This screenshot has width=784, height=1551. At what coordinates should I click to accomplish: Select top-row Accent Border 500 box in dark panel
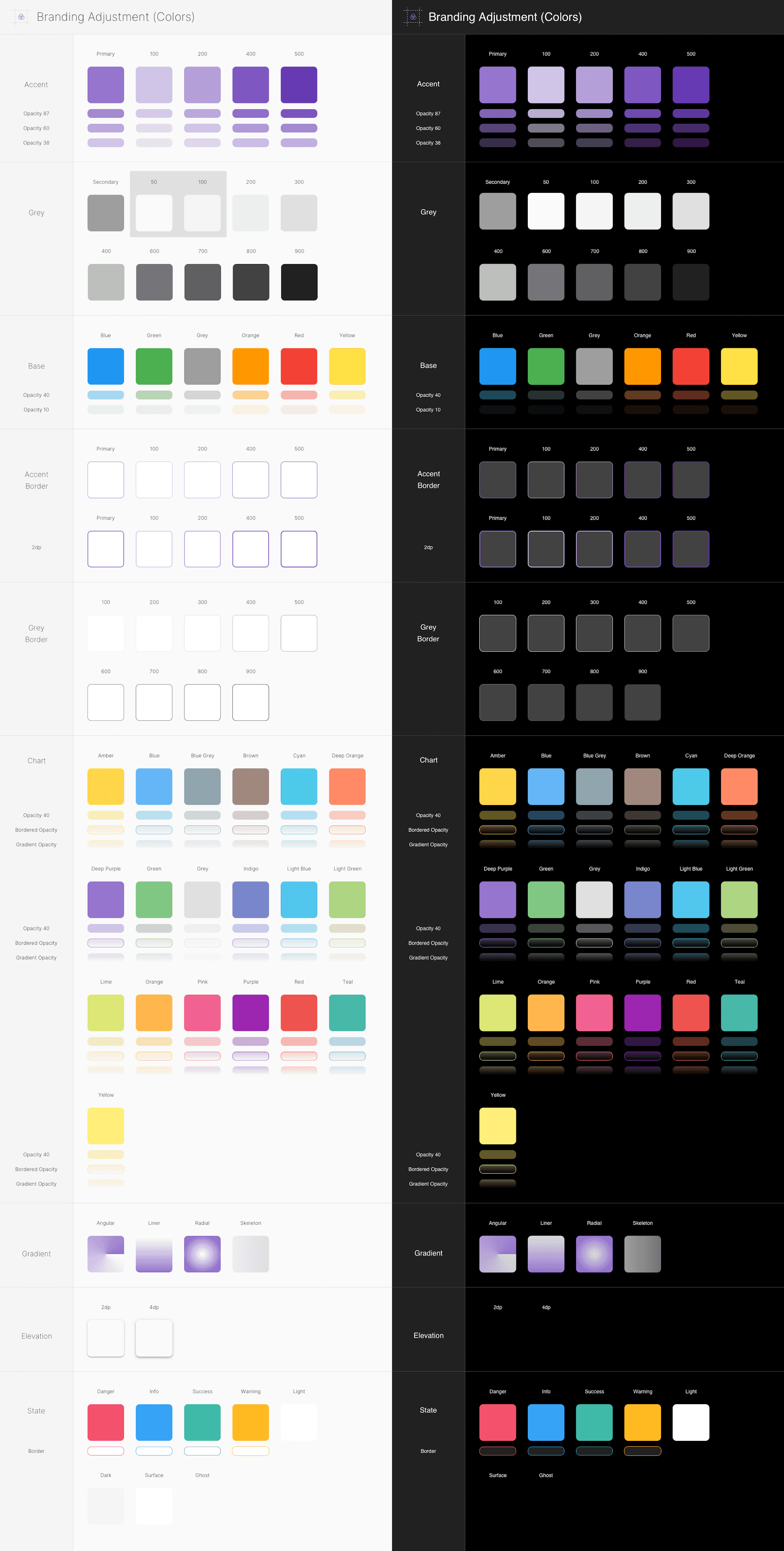691,480
